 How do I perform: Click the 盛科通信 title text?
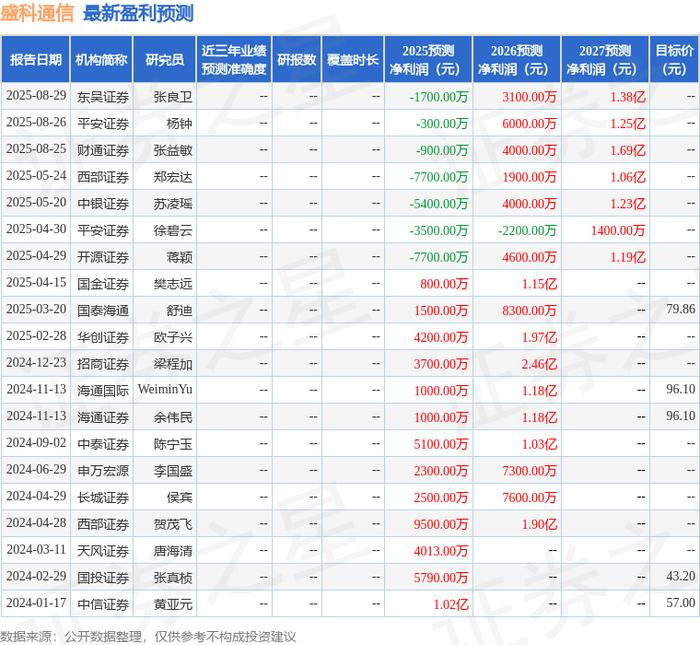[37, 13]
